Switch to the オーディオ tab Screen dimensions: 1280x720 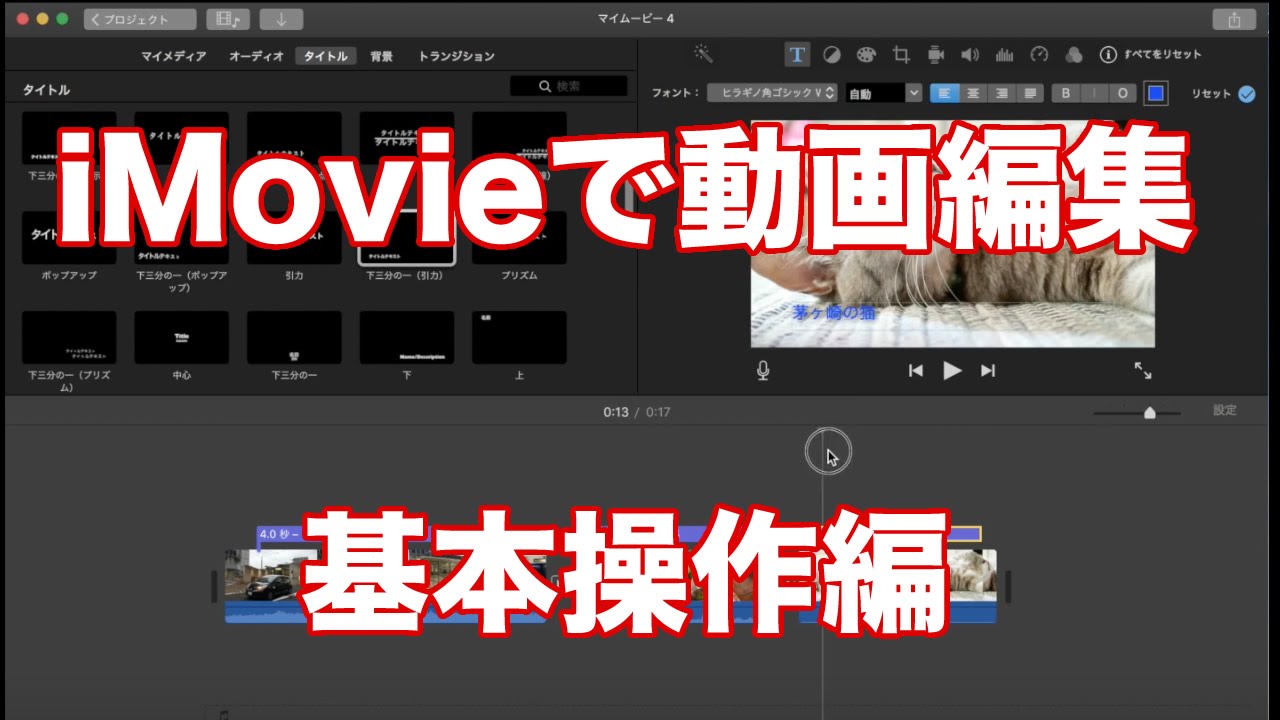[258, 56]
